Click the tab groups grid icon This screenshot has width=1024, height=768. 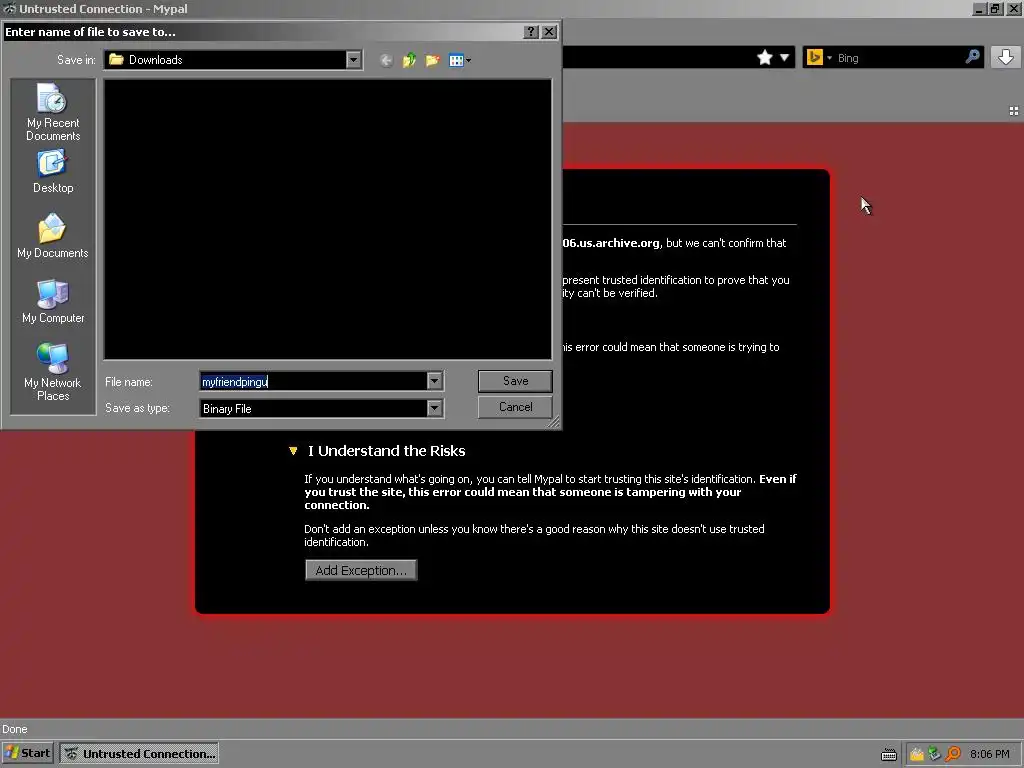[1014, 111]
